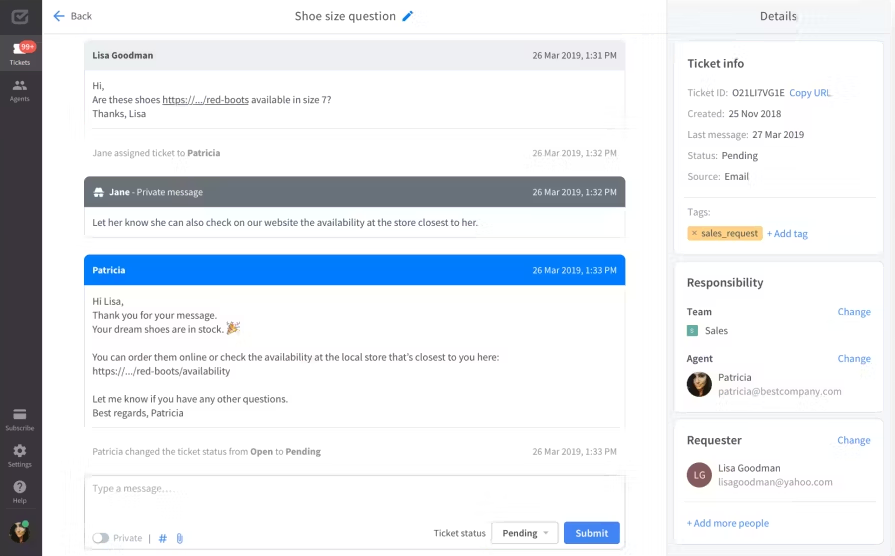
Task: Open the Subscribe icon in sidebar
Action: (20, 419)
